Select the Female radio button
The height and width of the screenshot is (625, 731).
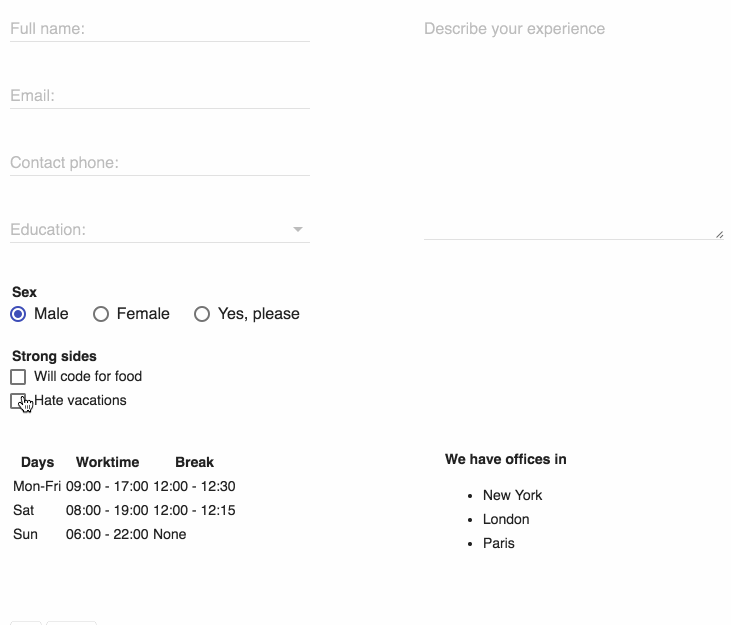click(x=101, y=314)
